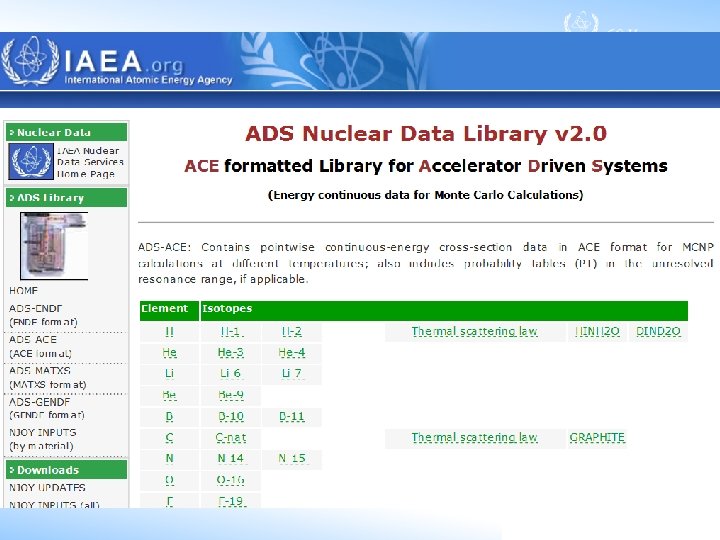
Task: Click the B element link
Action: [169, 416]
